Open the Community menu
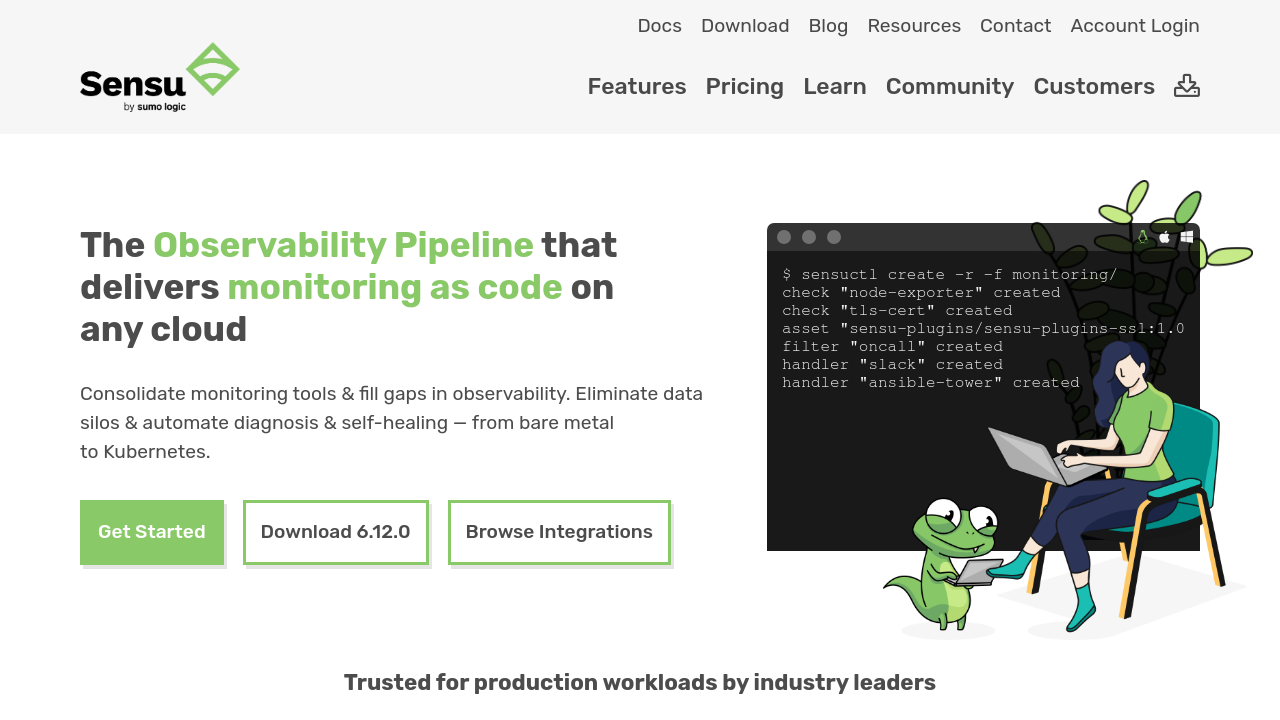This screenshot has width=1280, height=720. (949, 87)
